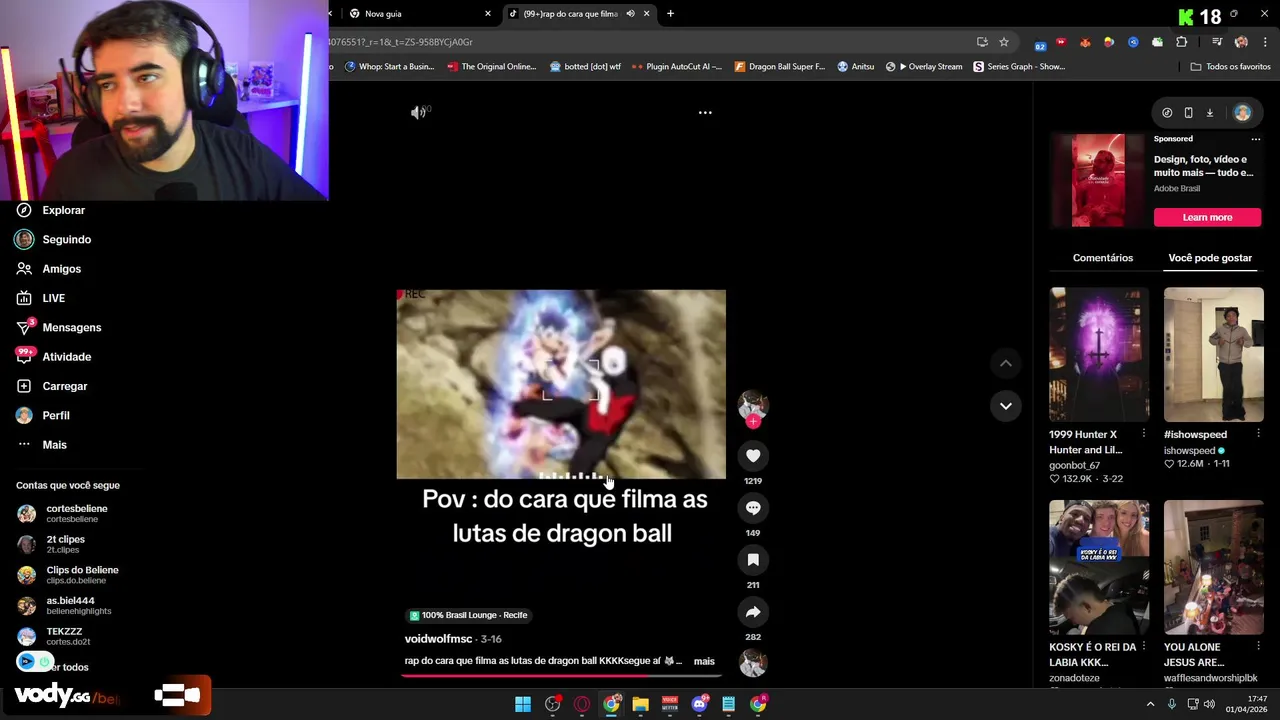The width and height of the screenshot is (1280, 720).
Task: Open the Adobe Brasil ad thumbnail
Action: point(1098,180)
